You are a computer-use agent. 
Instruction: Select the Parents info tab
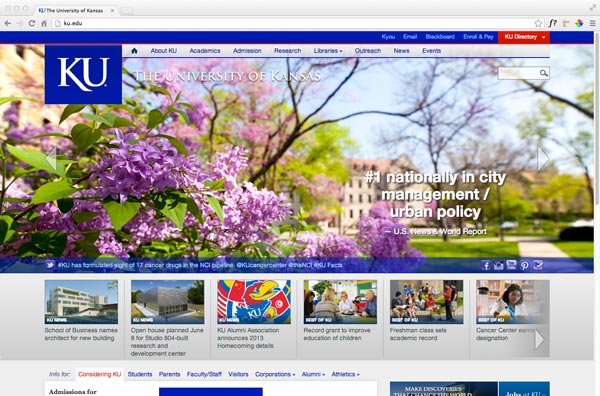coord(170,374)
